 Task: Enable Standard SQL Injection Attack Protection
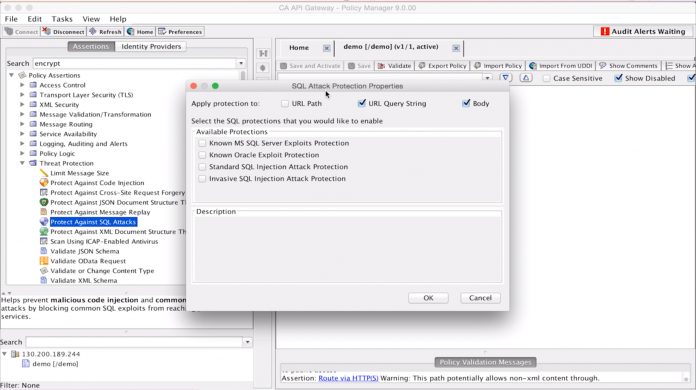click(202, 167)
